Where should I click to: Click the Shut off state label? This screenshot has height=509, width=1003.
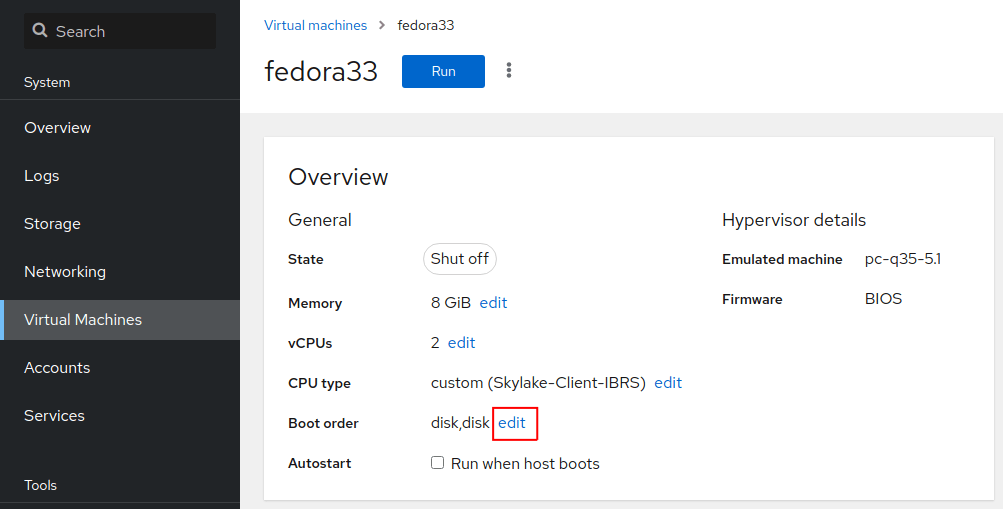pyautogui.click(x=459, y=259)
